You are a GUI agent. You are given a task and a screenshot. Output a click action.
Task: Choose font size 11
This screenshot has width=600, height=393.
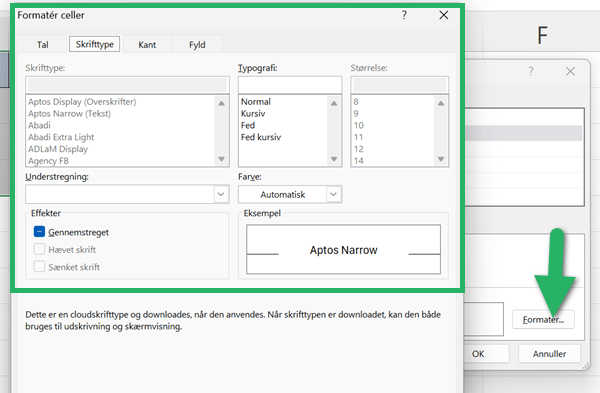(359, 137)
